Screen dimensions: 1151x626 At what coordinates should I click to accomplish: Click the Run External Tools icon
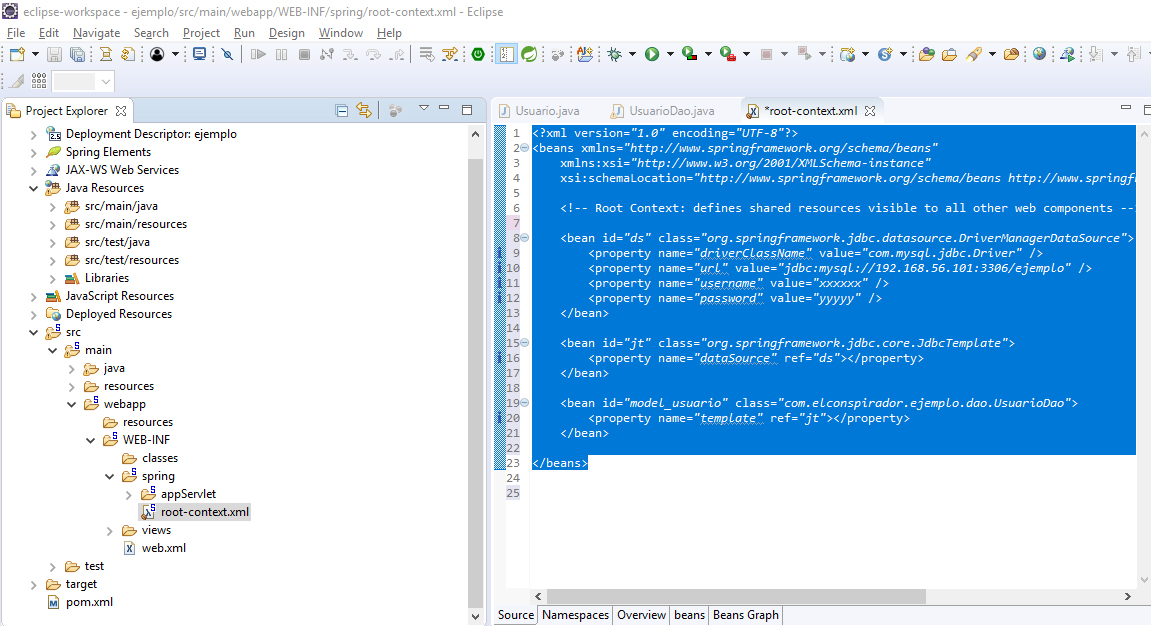click(727, 54)
